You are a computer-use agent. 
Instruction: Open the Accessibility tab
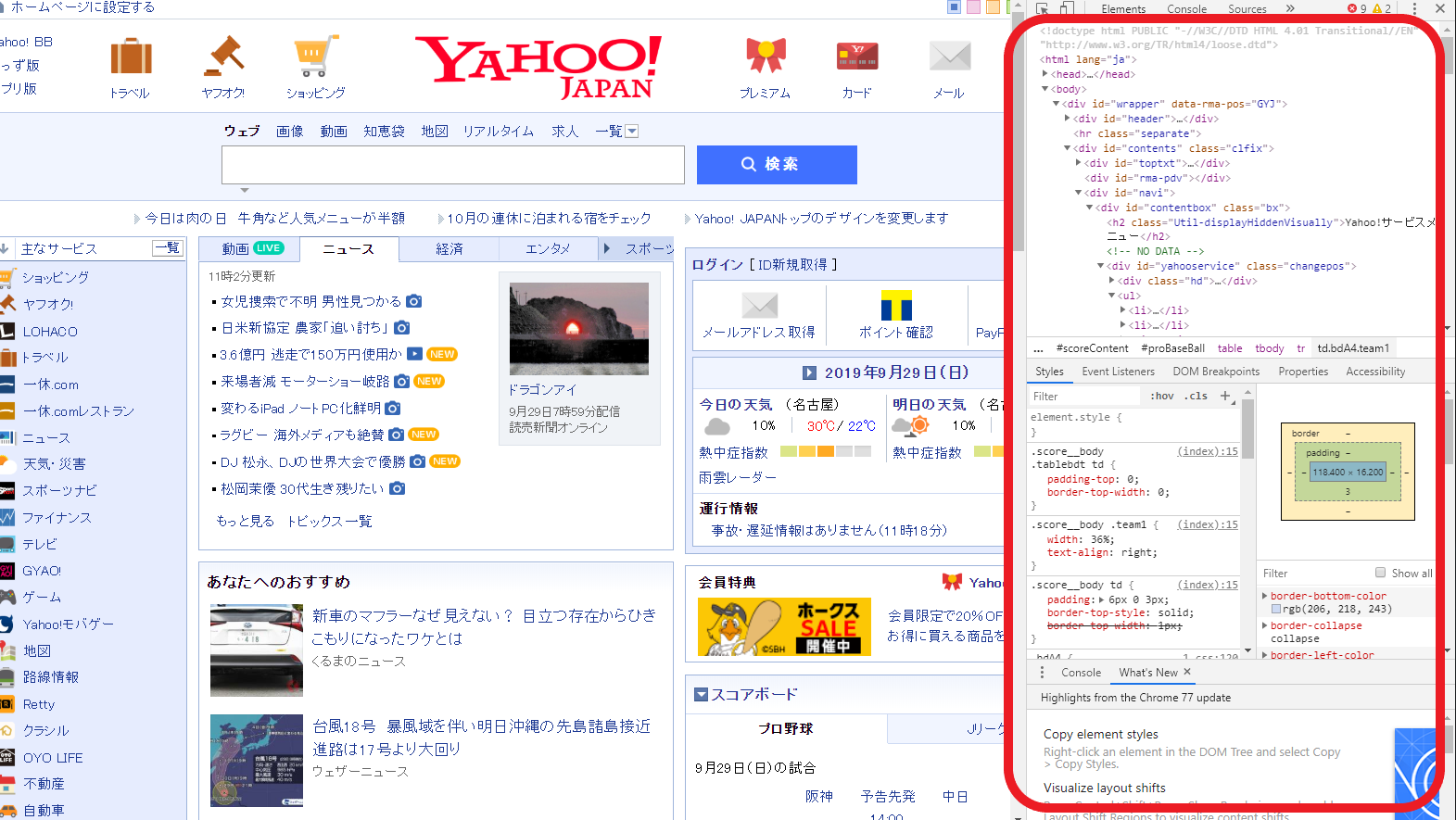(1375, 372)
